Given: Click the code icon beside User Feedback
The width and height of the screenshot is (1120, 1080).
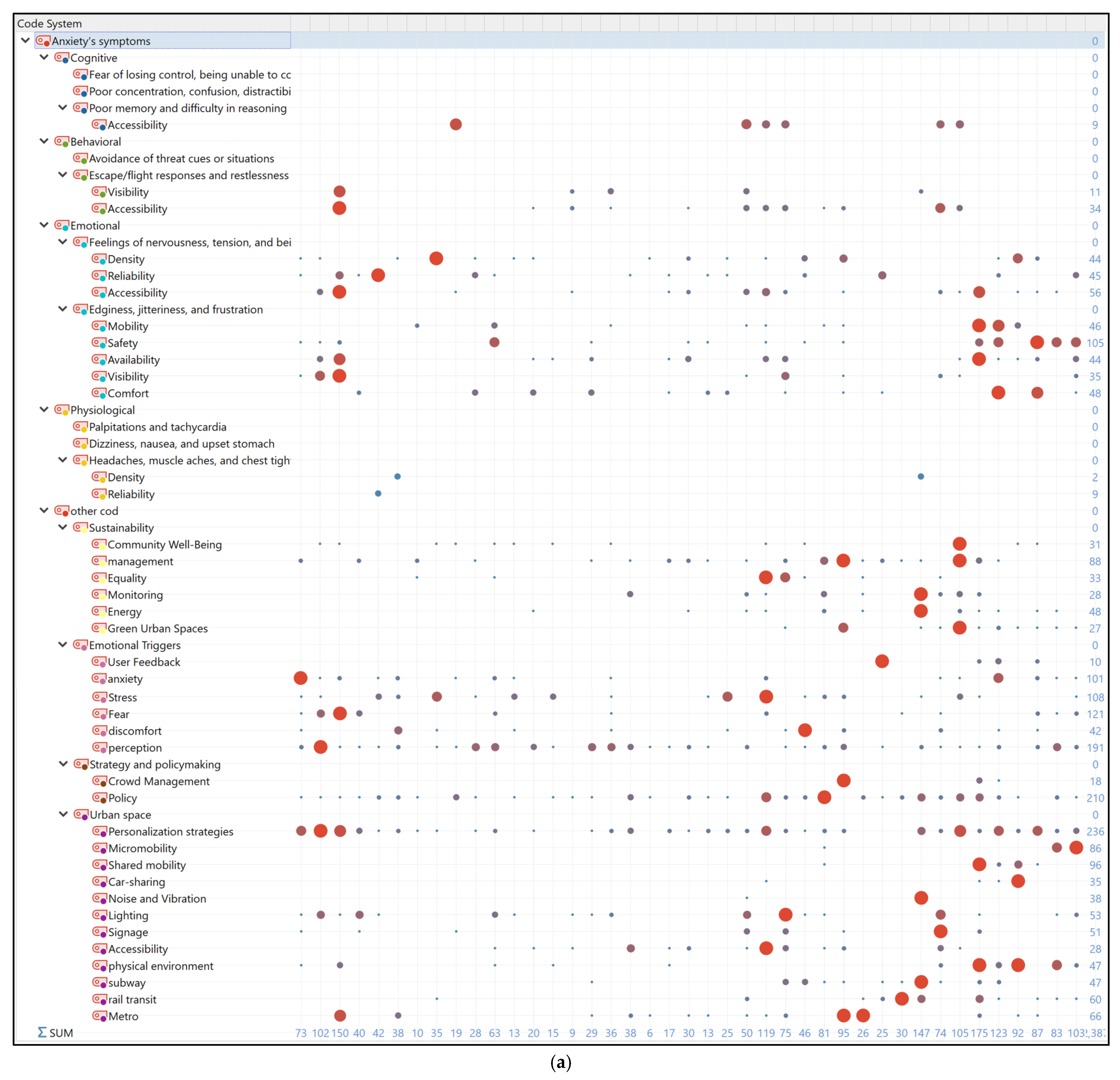Looking at the screenshot, I should coord(99,662).
